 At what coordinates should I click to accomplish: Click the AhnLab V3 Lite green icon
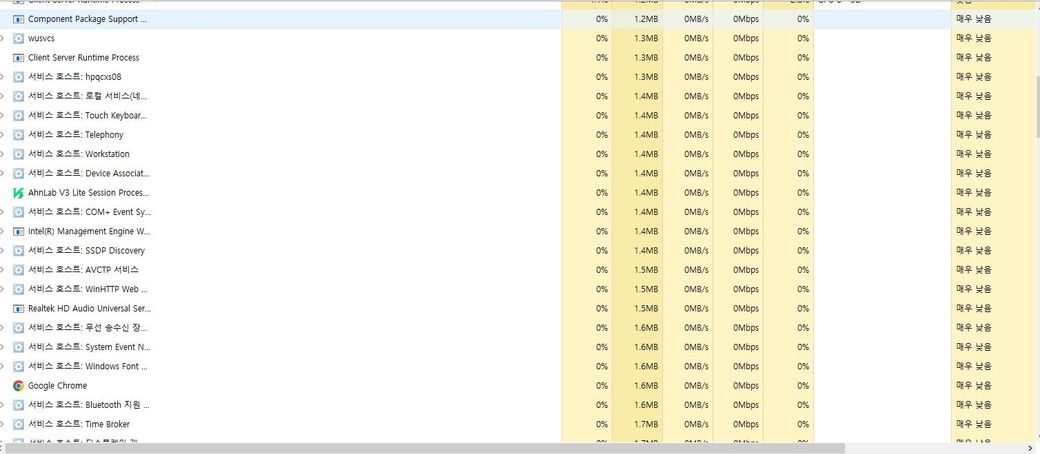pos(18,193)
